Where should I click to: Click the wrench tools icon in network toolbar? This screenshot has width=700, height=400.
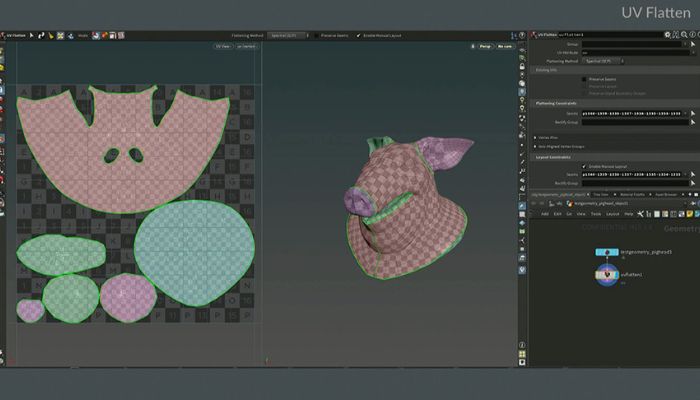click(x=641, y=214)
